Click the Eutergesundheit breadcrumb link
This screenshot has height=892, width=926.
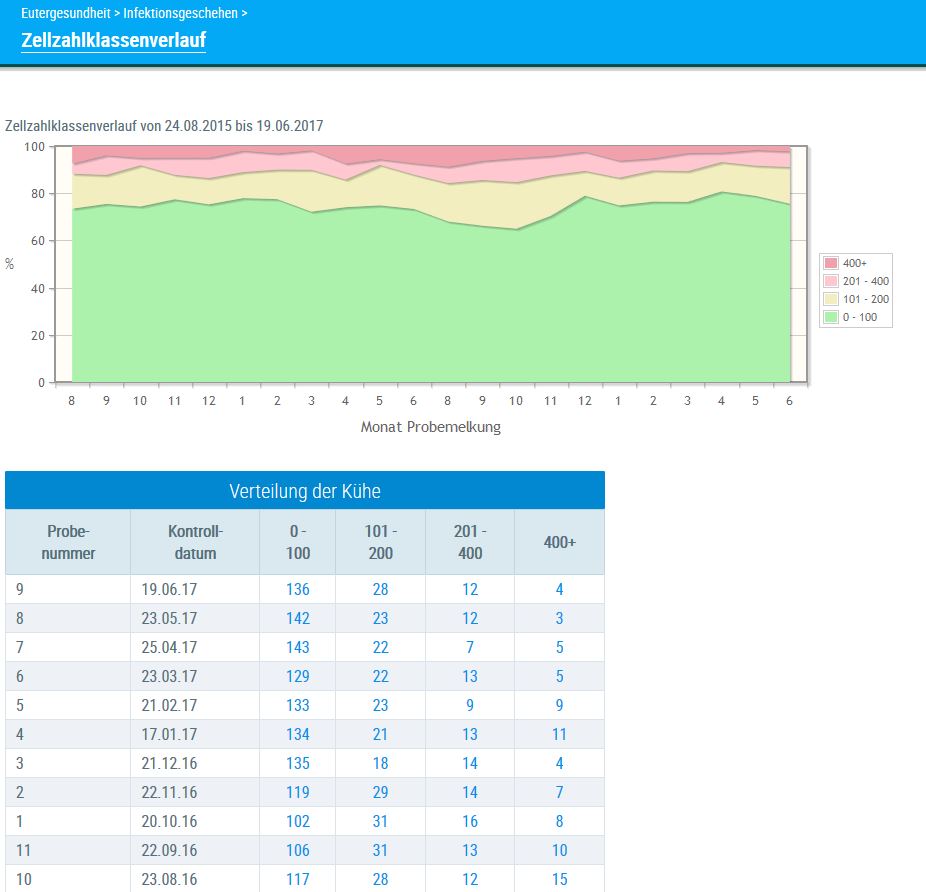[65, 14]
